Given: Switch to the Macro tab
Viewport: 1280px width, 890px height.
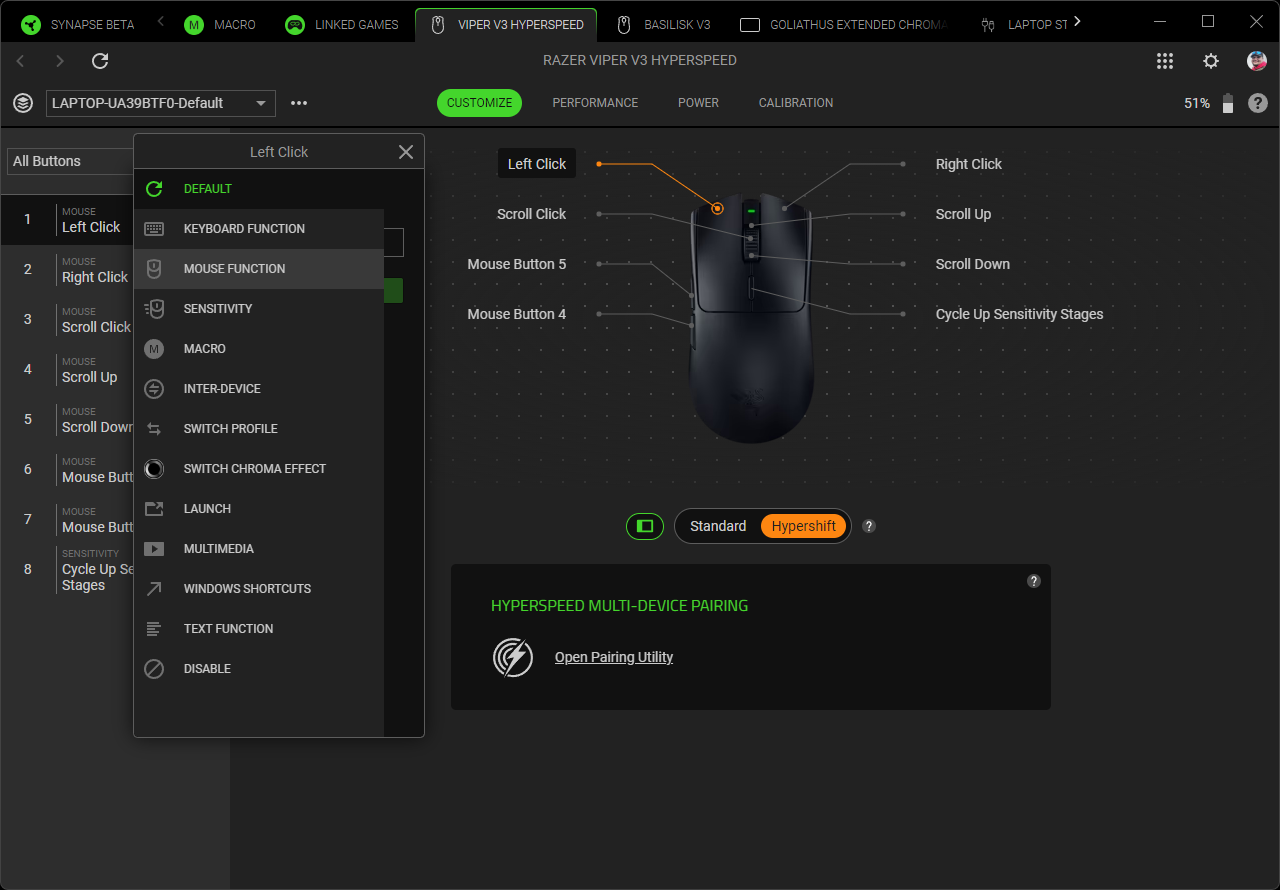Looking at the screenshot, I should pos(221,25).
